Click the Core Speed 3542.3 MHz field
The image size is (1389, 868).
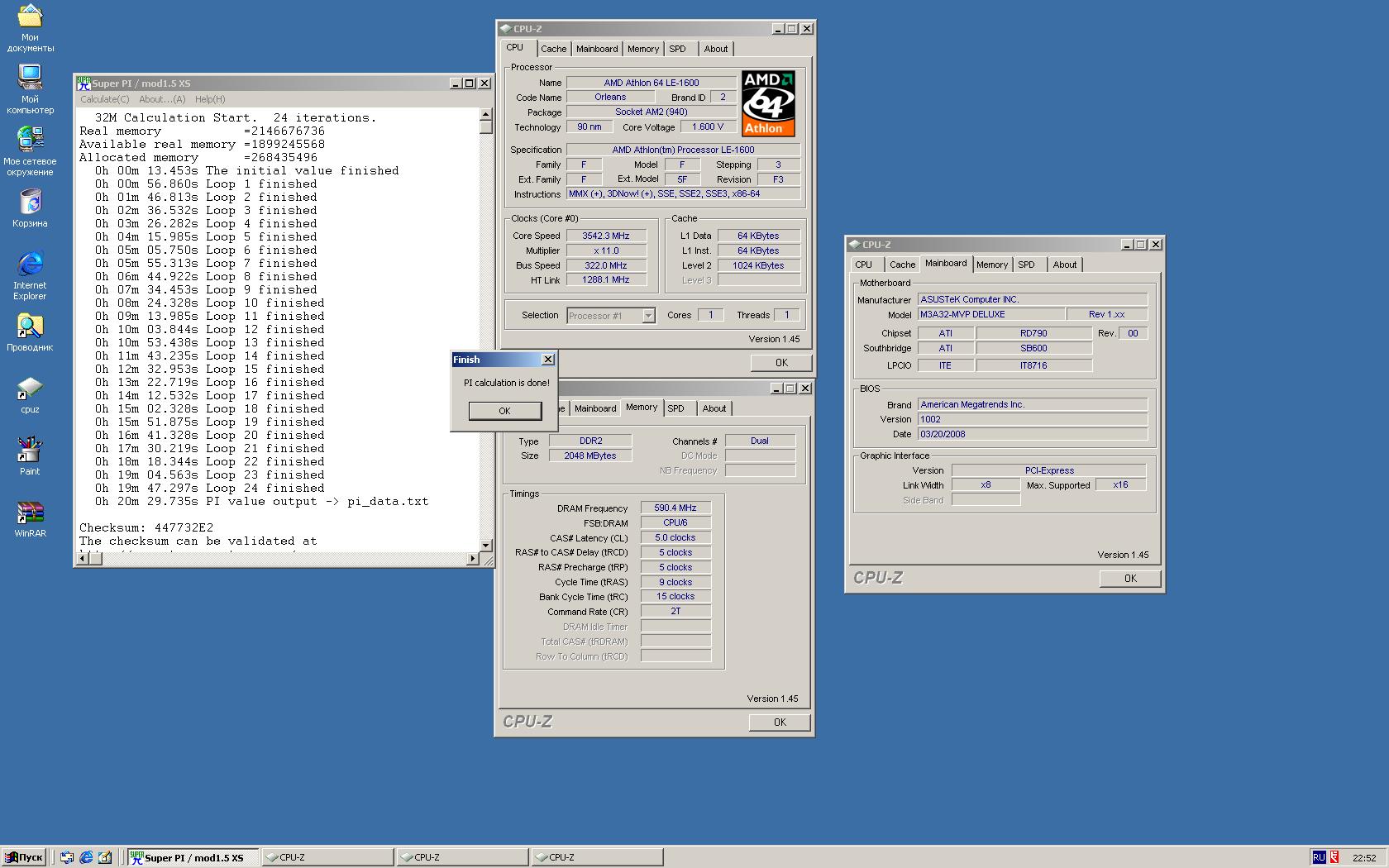pyautogui.click(x=605, y=236)
